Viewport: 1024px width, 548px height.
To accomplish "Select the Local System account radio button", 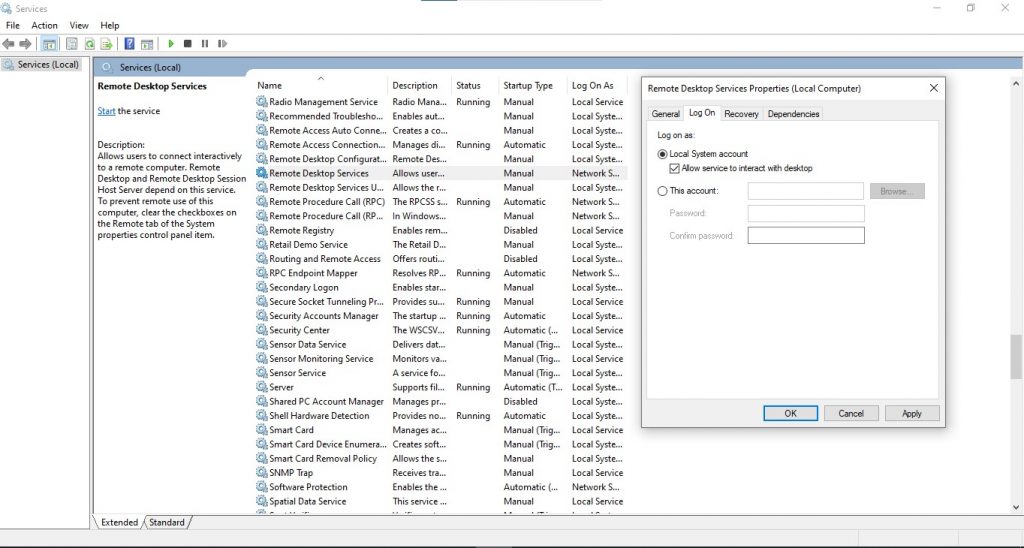I will point(662,154).
